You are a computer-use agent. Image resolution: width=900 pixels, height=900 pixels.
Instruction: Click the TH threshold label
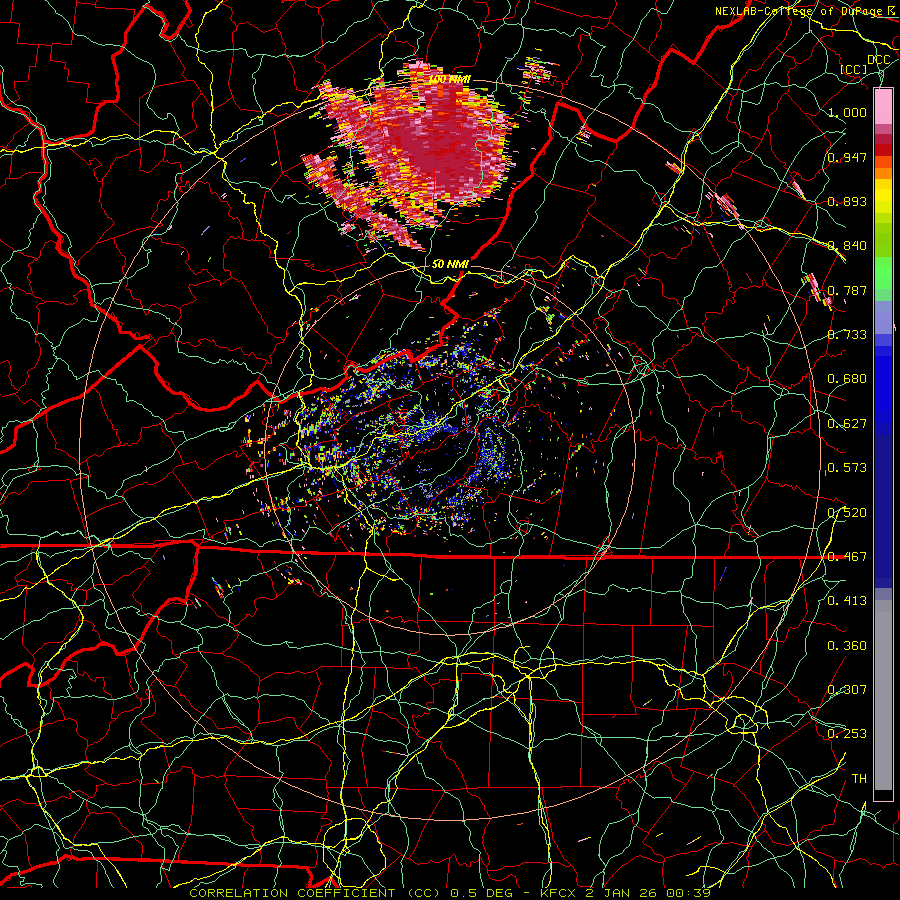click(x=859, y=779)
